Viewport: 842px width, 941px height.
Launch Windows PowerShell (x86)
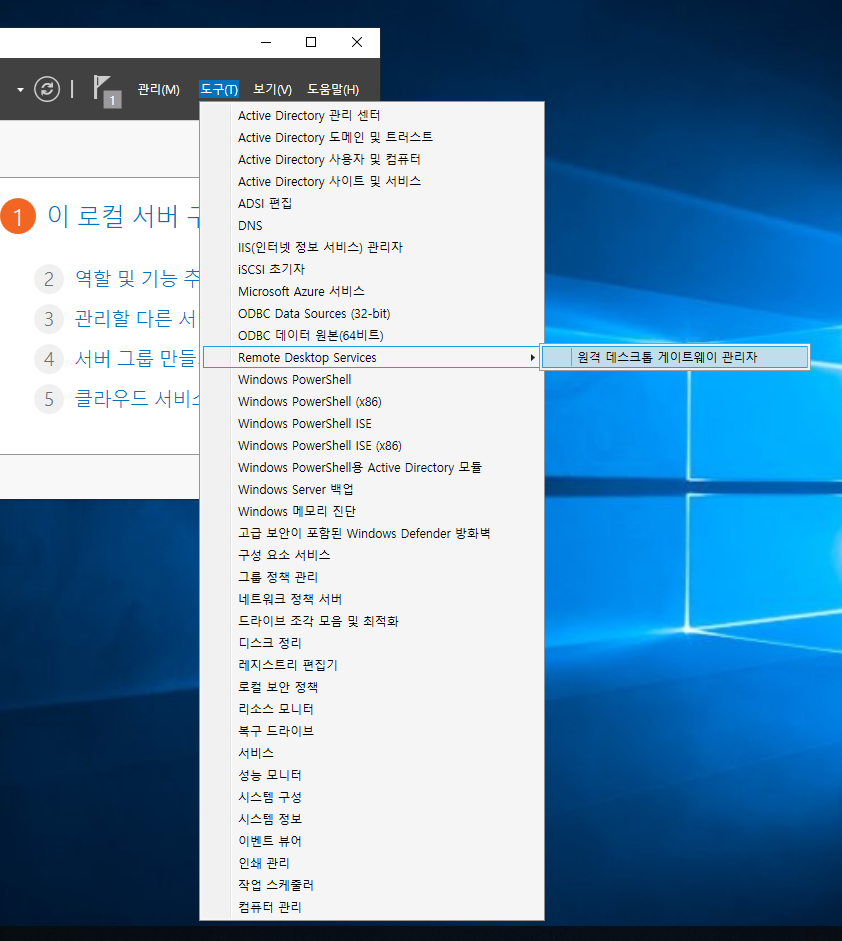pos(373,401)
